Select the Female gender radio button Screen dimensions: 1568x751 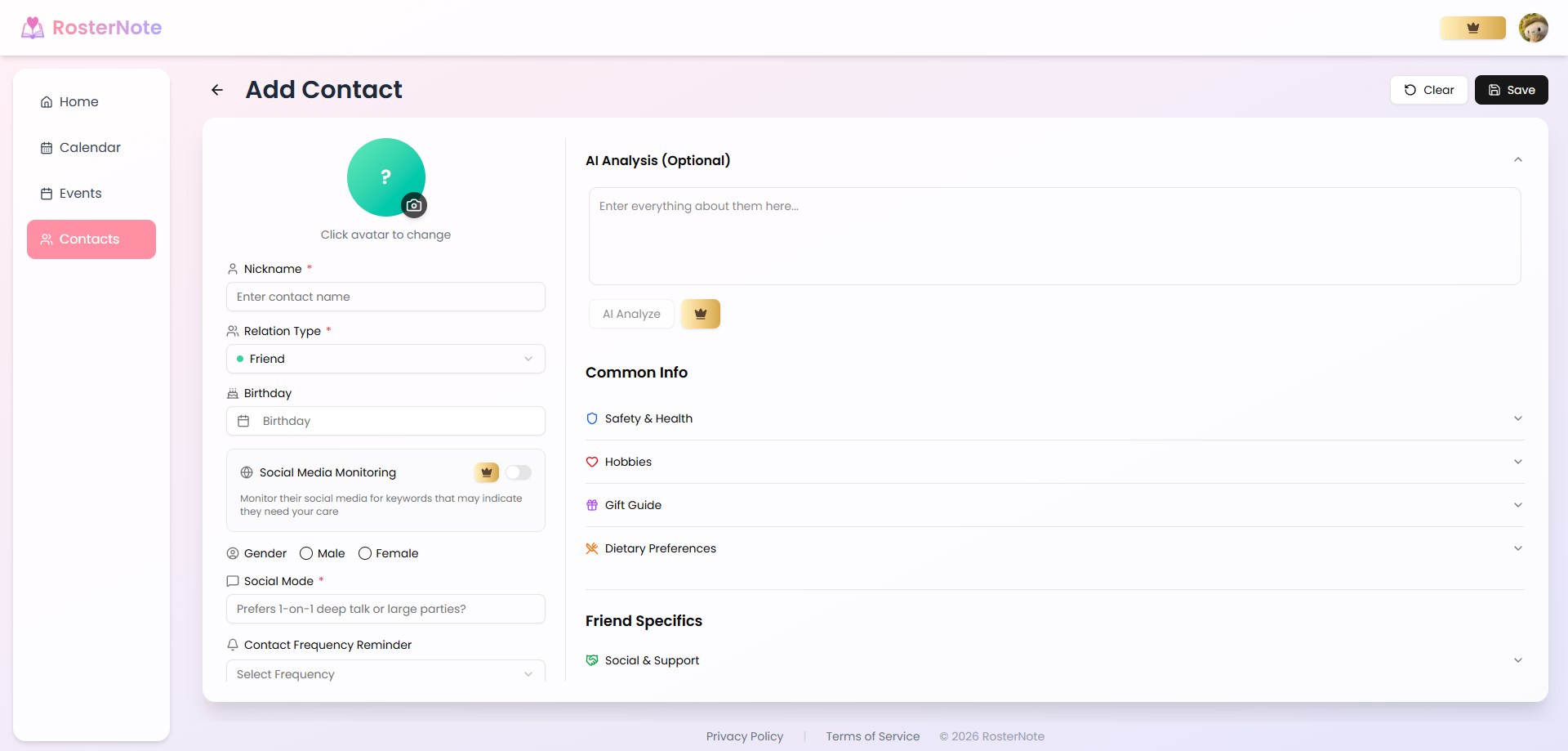pos(365,553)
